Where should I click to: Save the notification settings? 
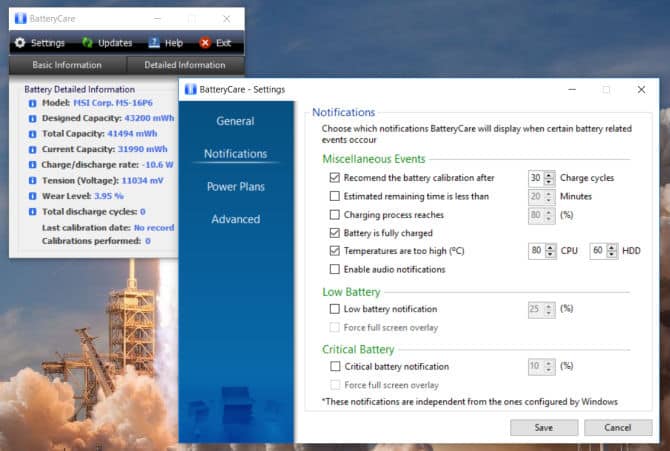[544, 427]
